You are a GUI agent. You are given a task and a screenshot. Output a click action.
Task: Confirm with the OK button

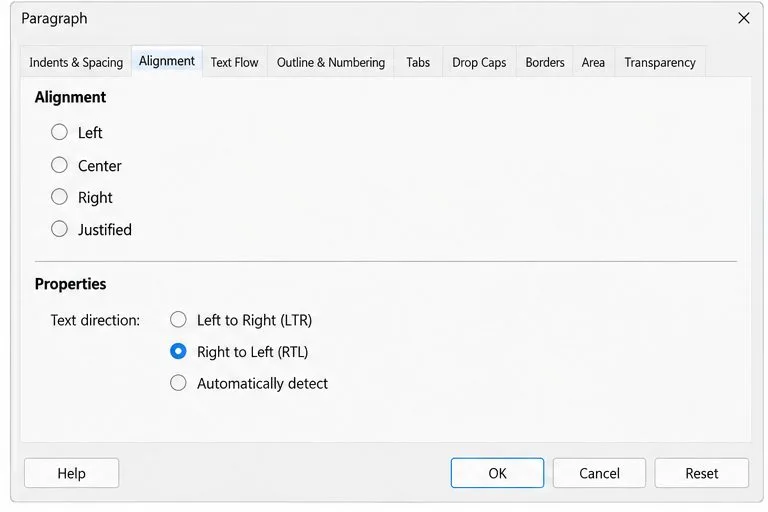pos(497,473)
